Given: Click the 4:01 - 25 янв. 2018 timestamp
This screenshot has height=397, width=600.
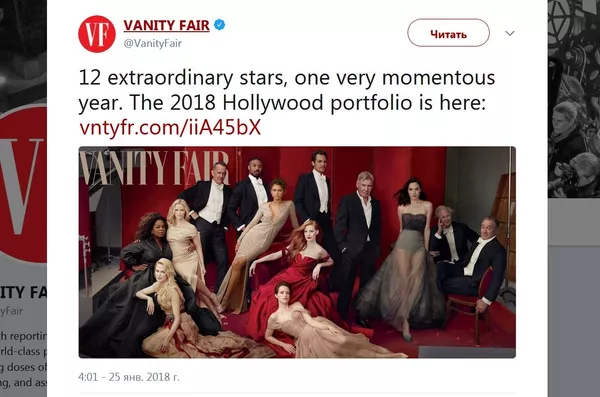Looking at the screenshot, I should [x=129, y=377].
